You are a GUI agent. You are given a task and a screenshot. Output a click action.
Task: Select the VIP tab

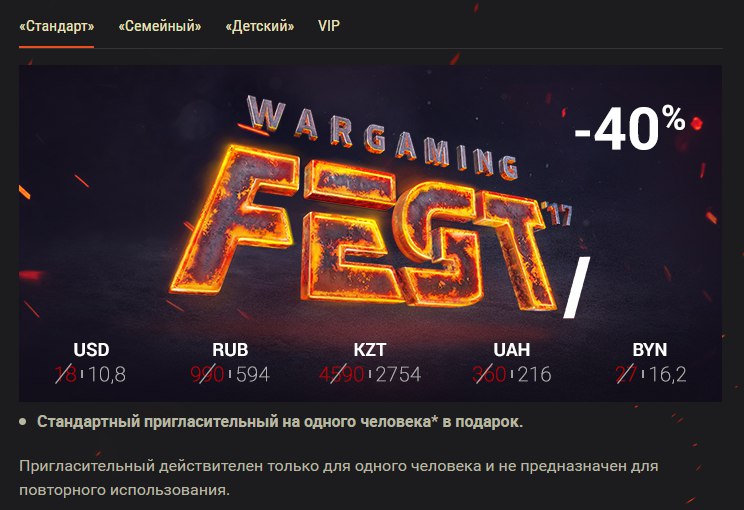click(329, 26)
